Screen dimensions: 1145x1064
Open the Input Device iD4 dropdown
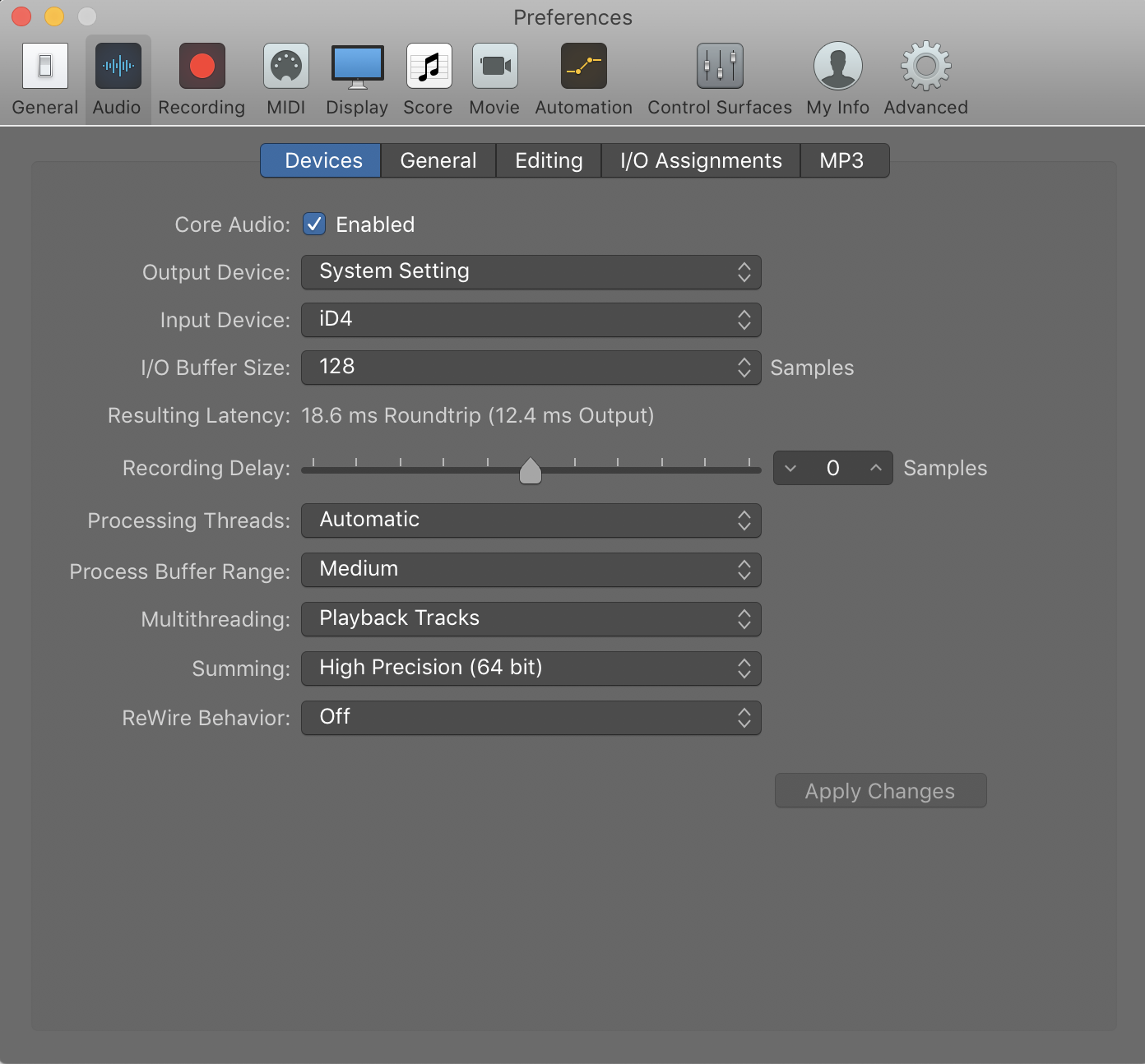click(531, 320)
